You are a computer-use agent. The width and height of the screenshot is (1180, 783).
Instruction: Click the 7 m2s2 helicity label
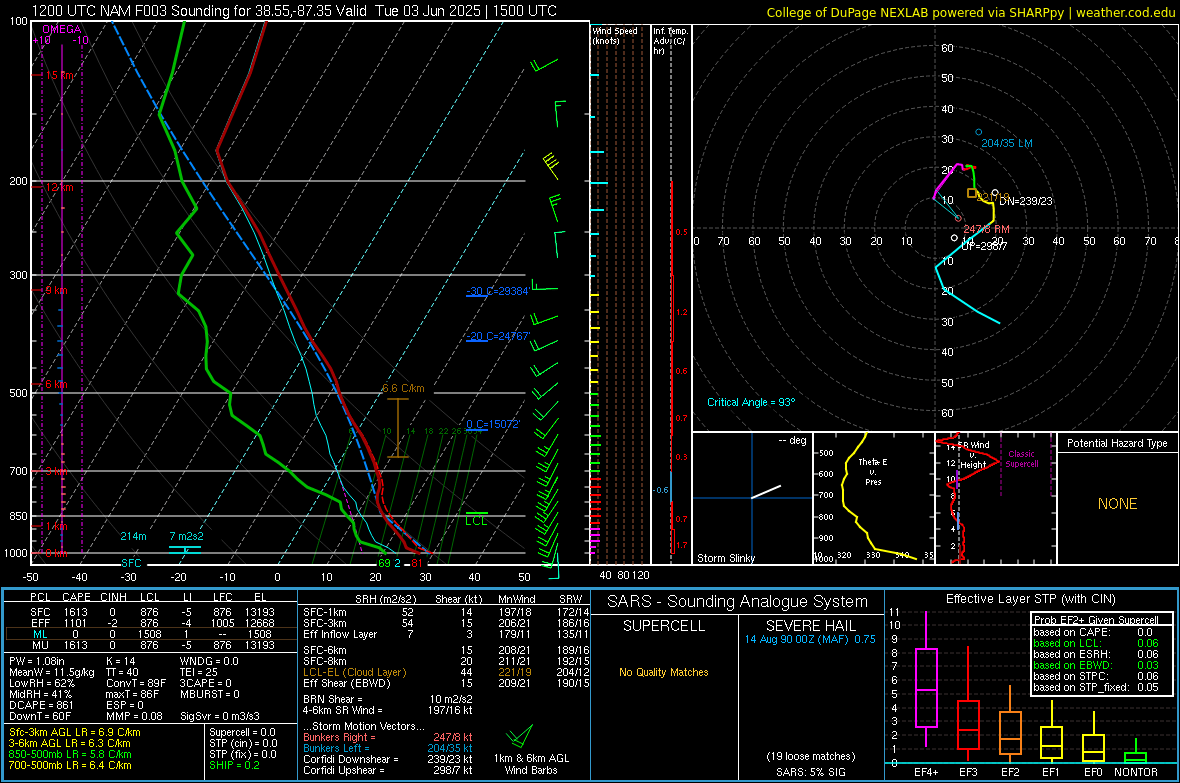[x=187, y=536]
